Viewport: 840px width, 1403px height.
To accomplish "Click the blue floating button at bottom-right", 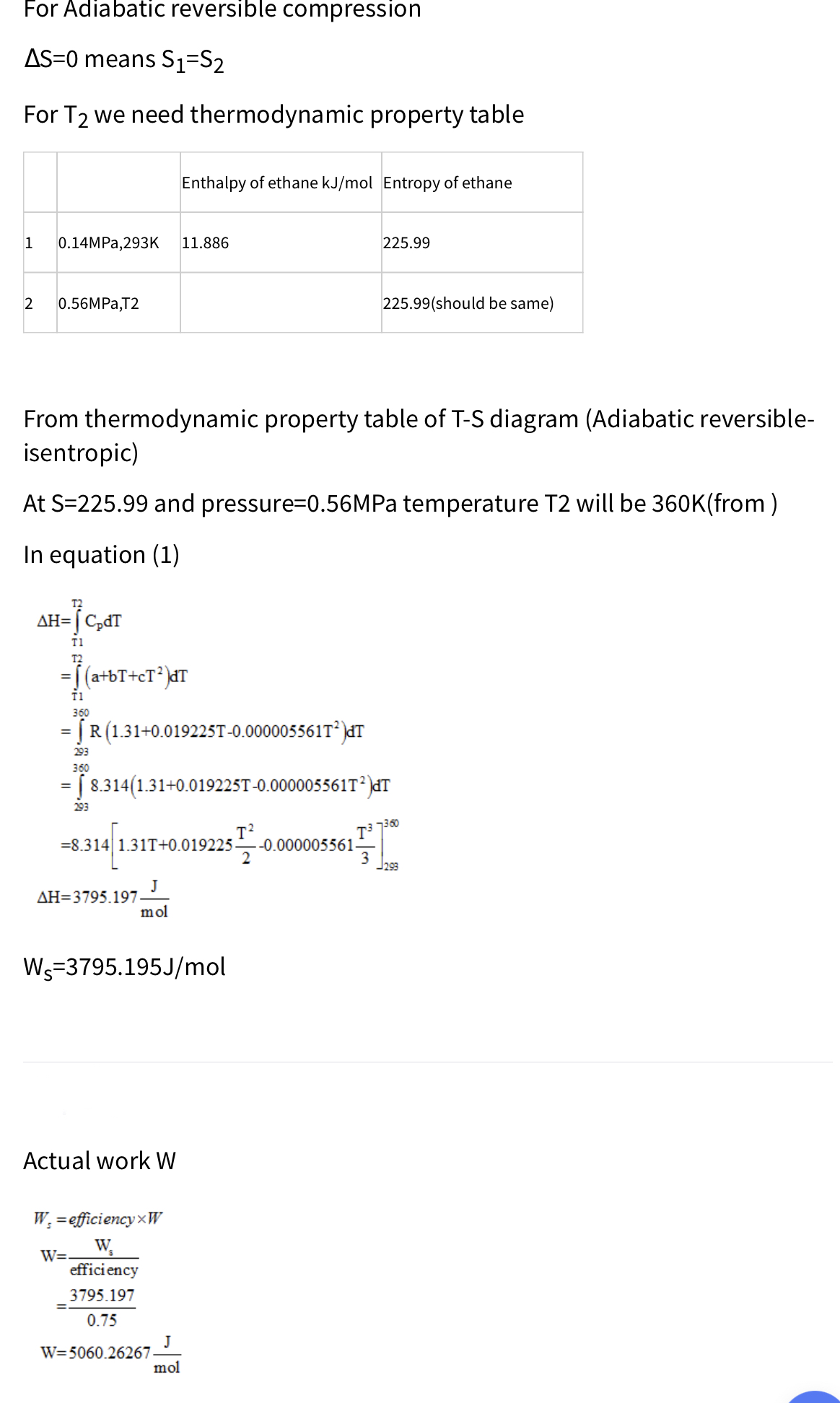I will coord(815,1397).
